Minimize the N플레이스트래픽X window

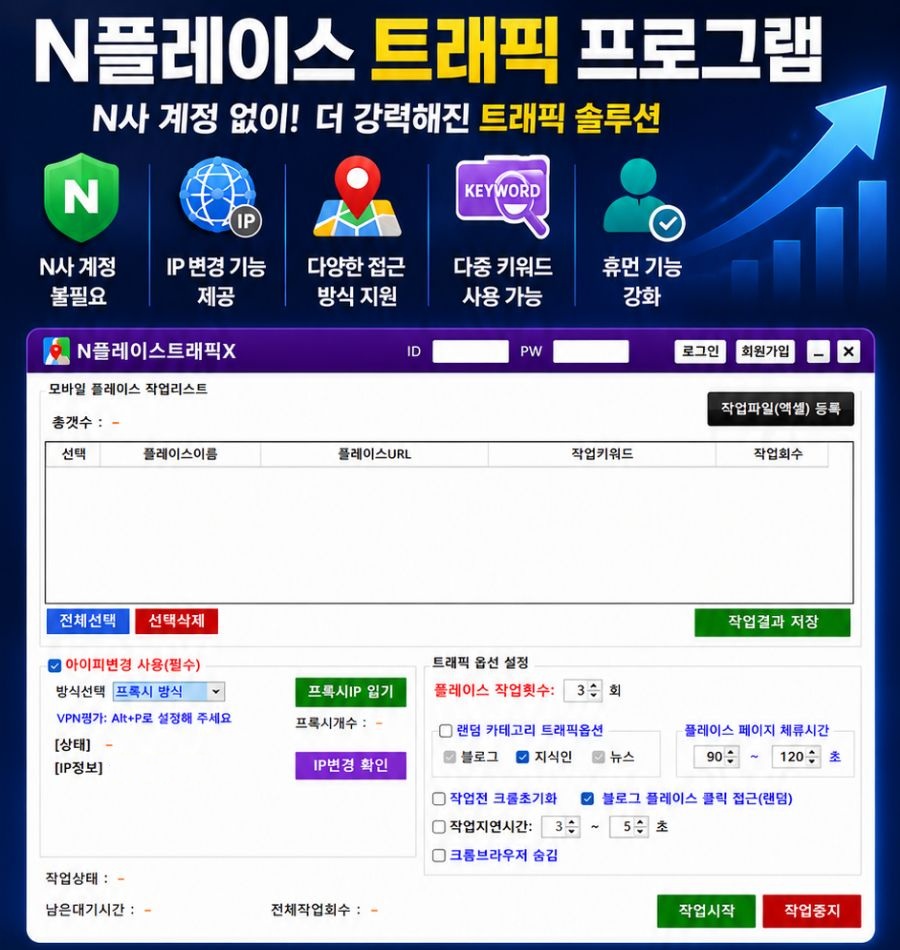pos(818,351)
